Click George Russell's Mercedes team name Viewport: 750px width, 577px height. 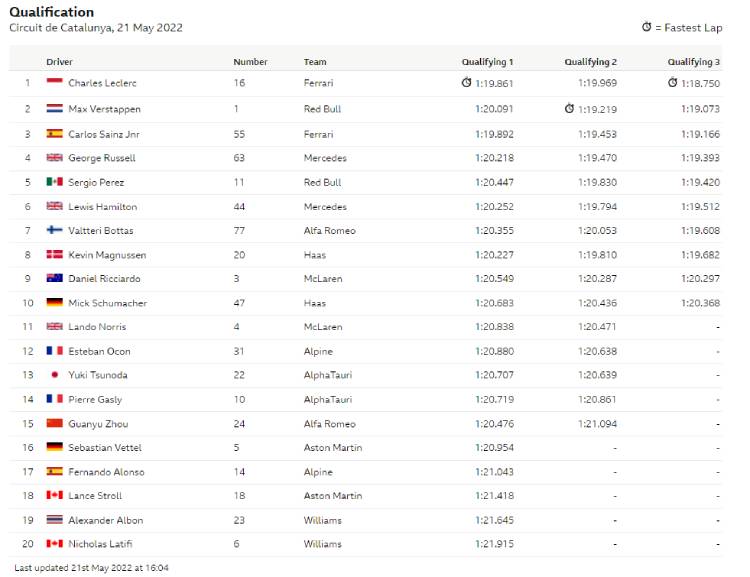click(x=325, y=158)
